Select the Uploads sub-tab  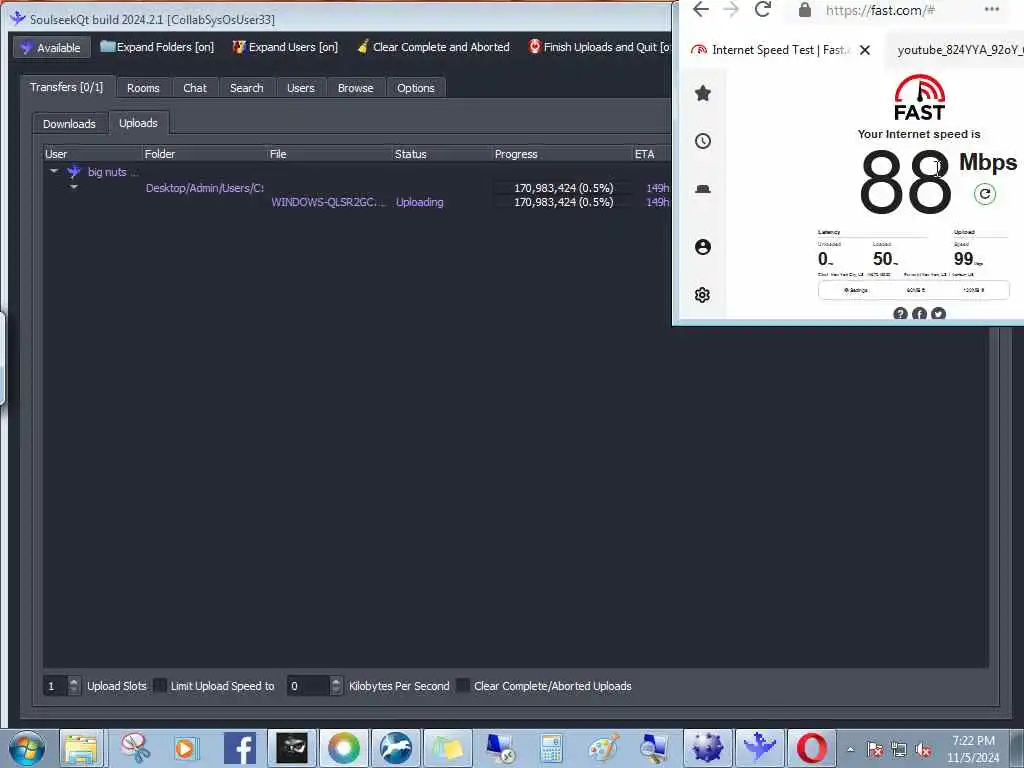(x=138, y=123)
